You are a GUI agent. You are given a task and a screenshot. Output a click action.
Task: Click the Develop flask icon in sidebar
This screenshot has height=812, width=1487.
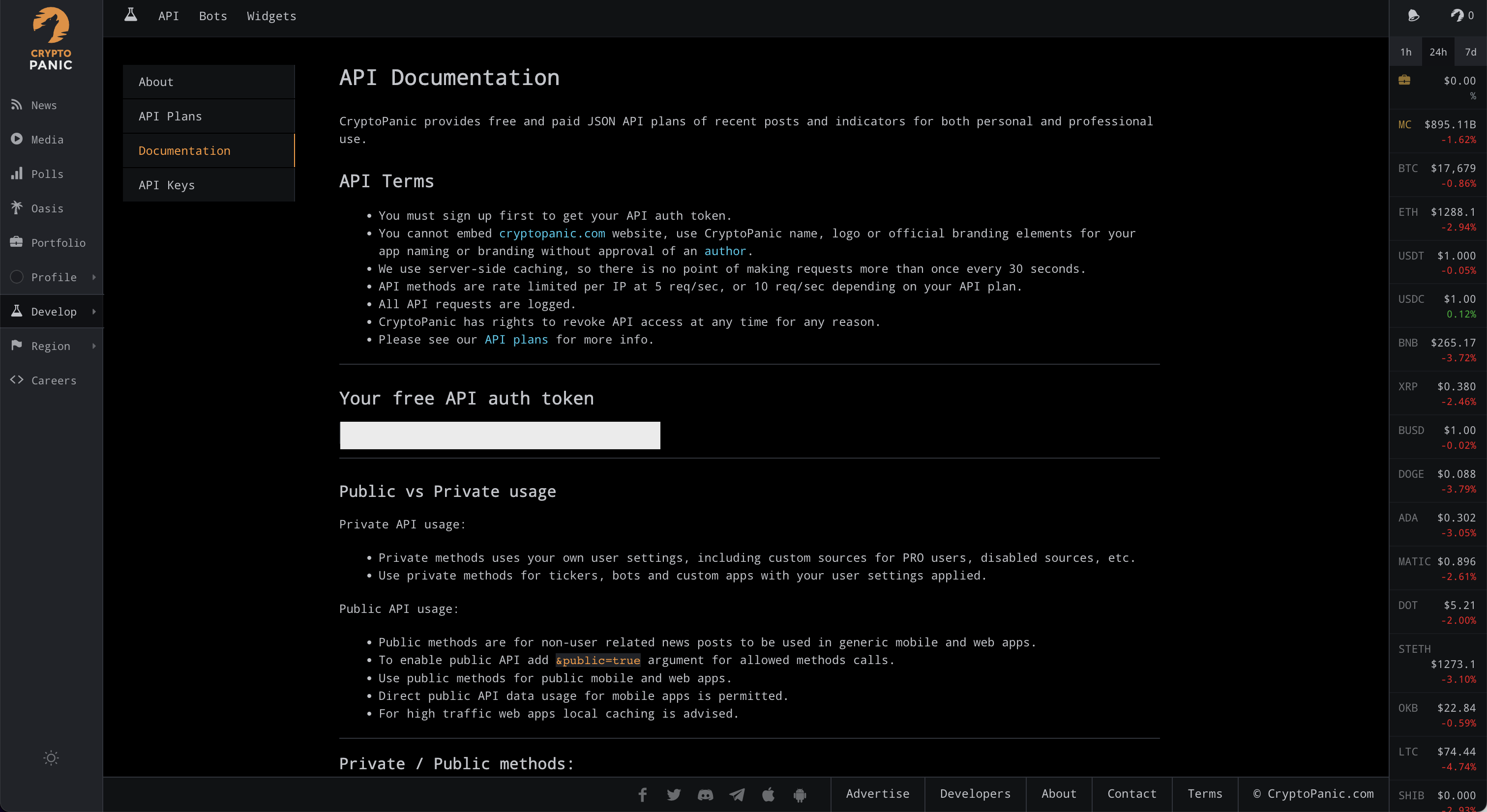17,311
